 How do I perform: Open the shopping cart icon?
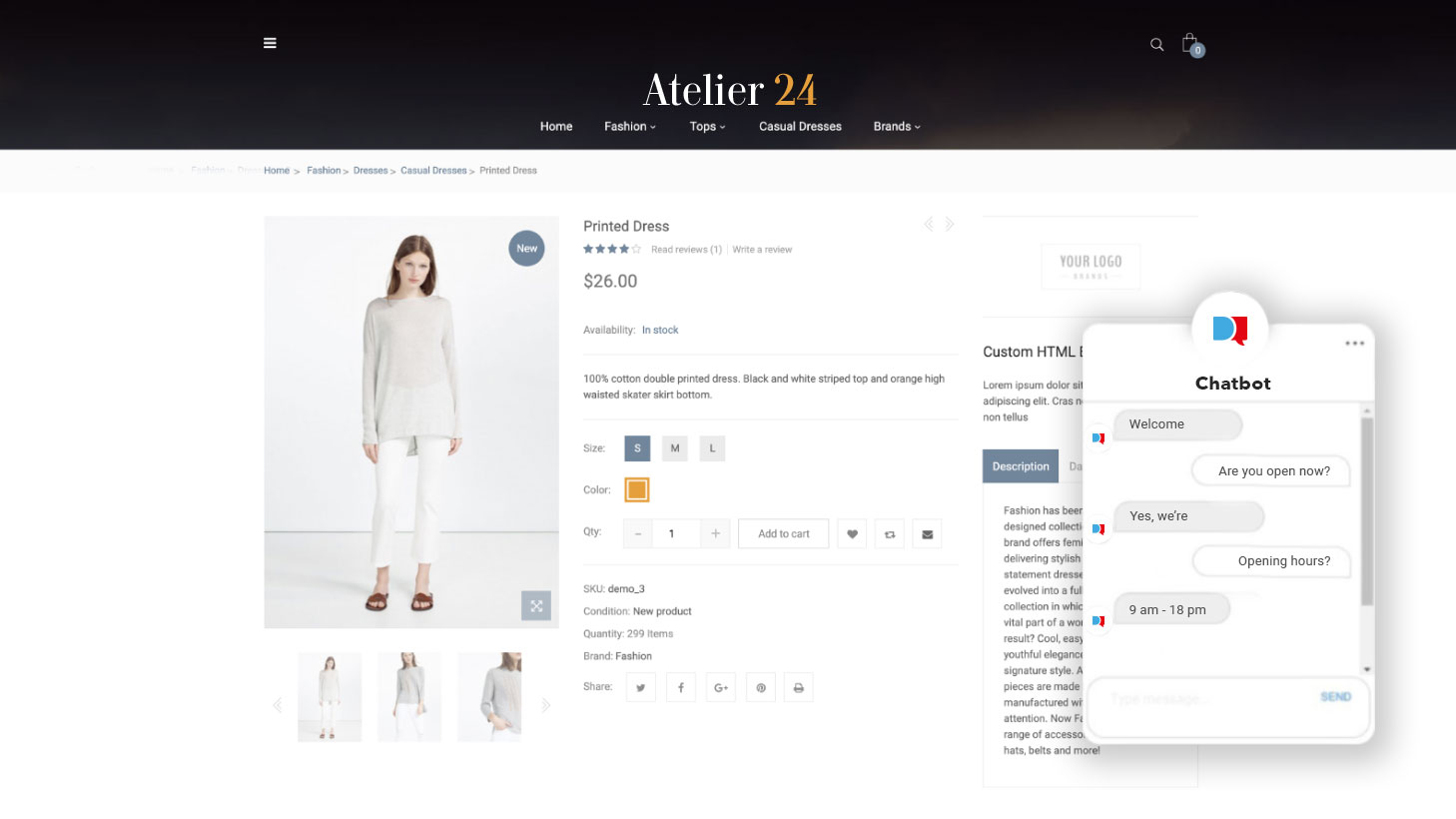click(1191, 44)
